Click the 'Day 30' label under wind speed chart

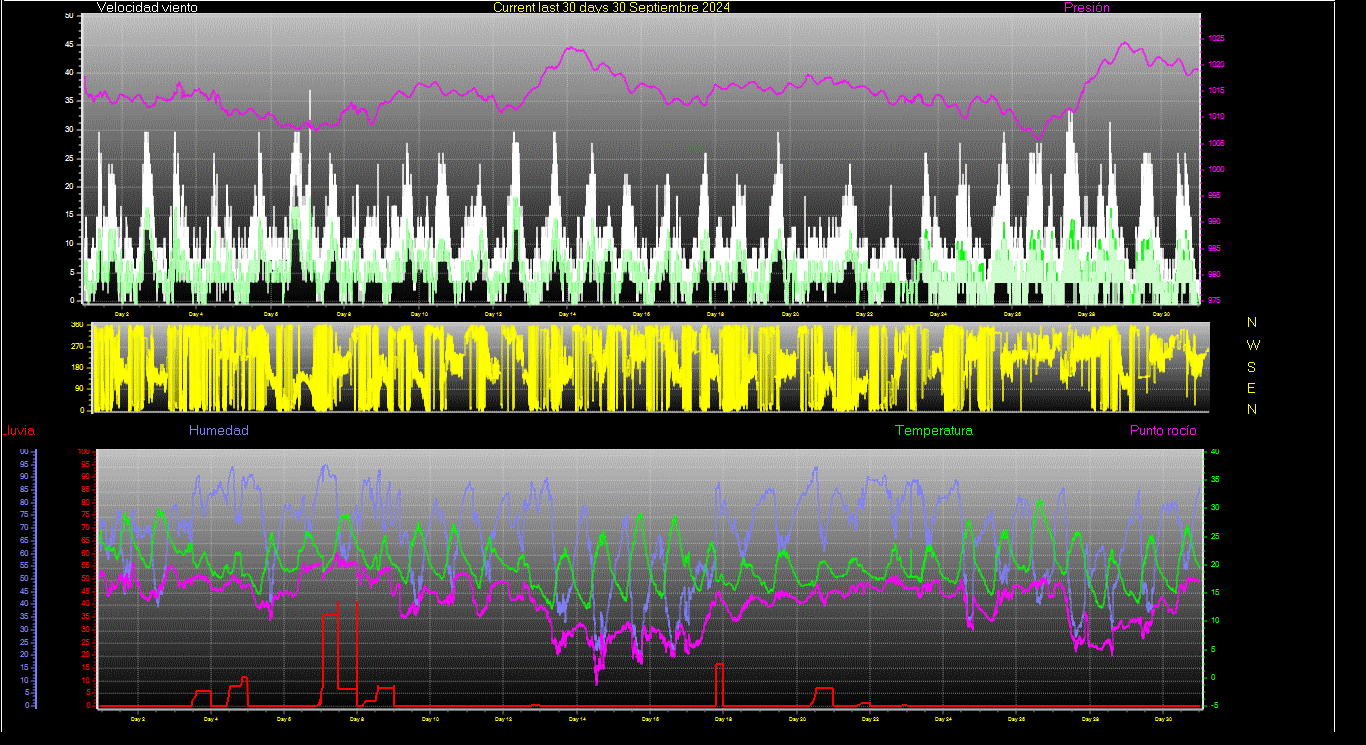click(1161, 314)
